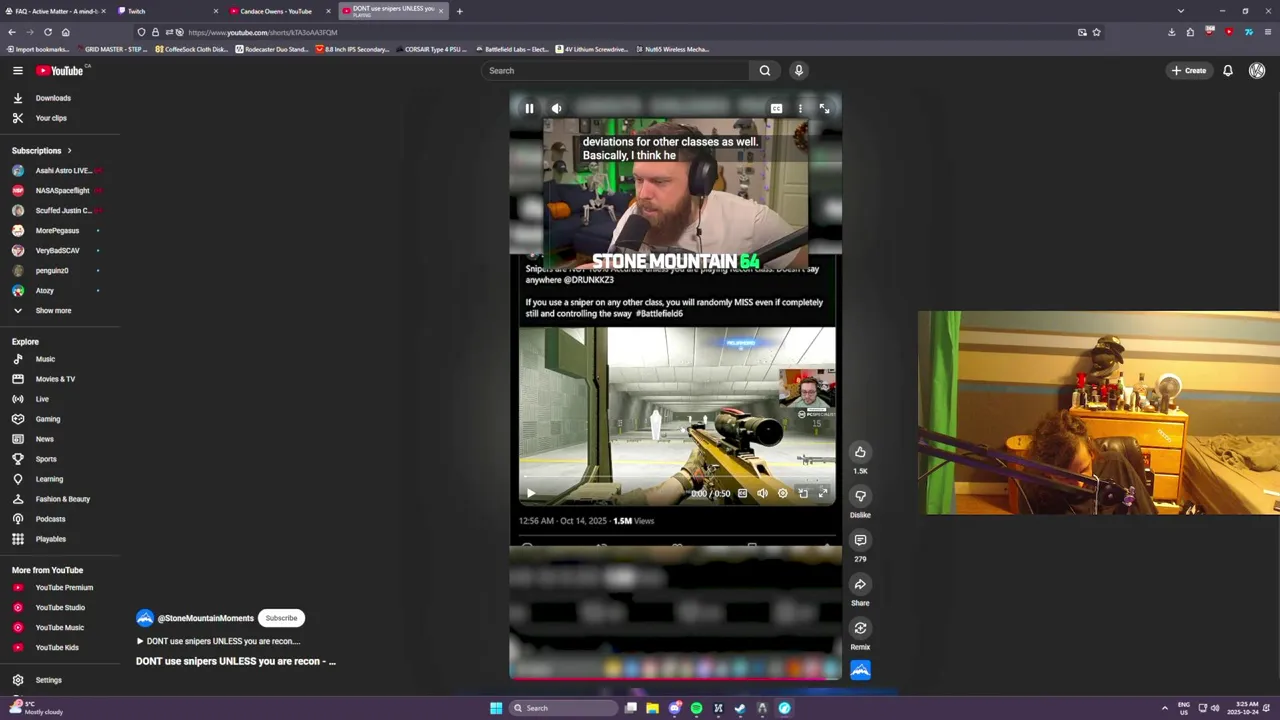
Task: Open Firefox application menu
Action: 1267,32
